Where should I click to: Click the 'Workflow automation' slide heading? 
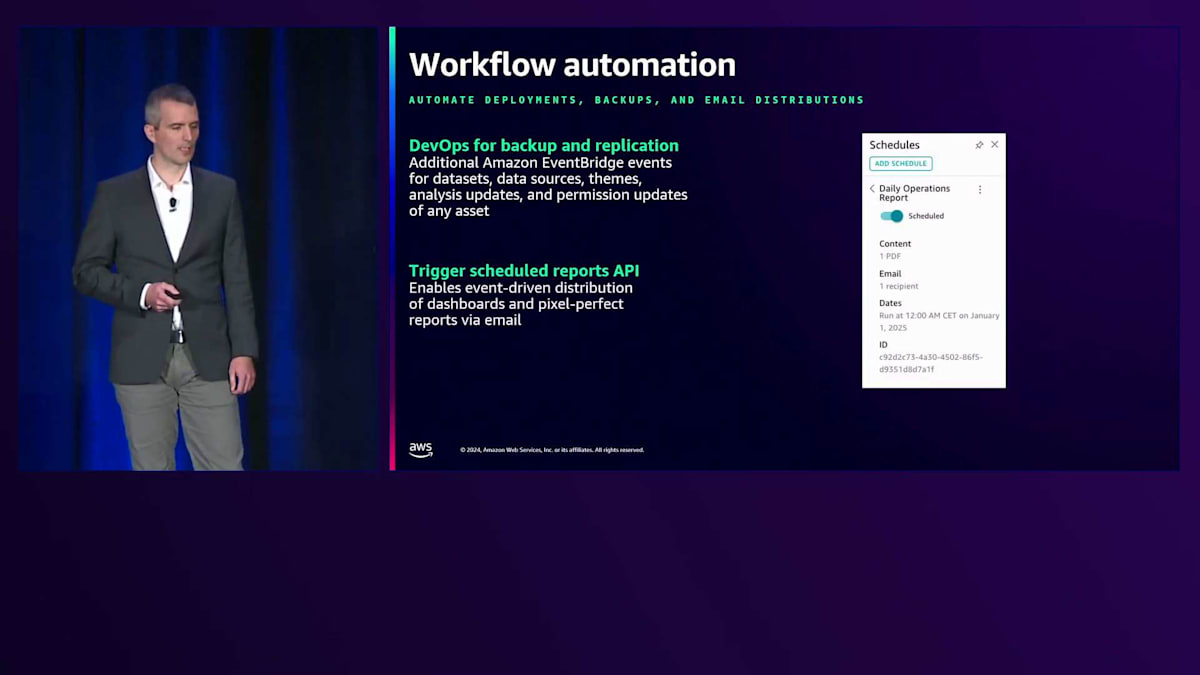click(572, 64)
